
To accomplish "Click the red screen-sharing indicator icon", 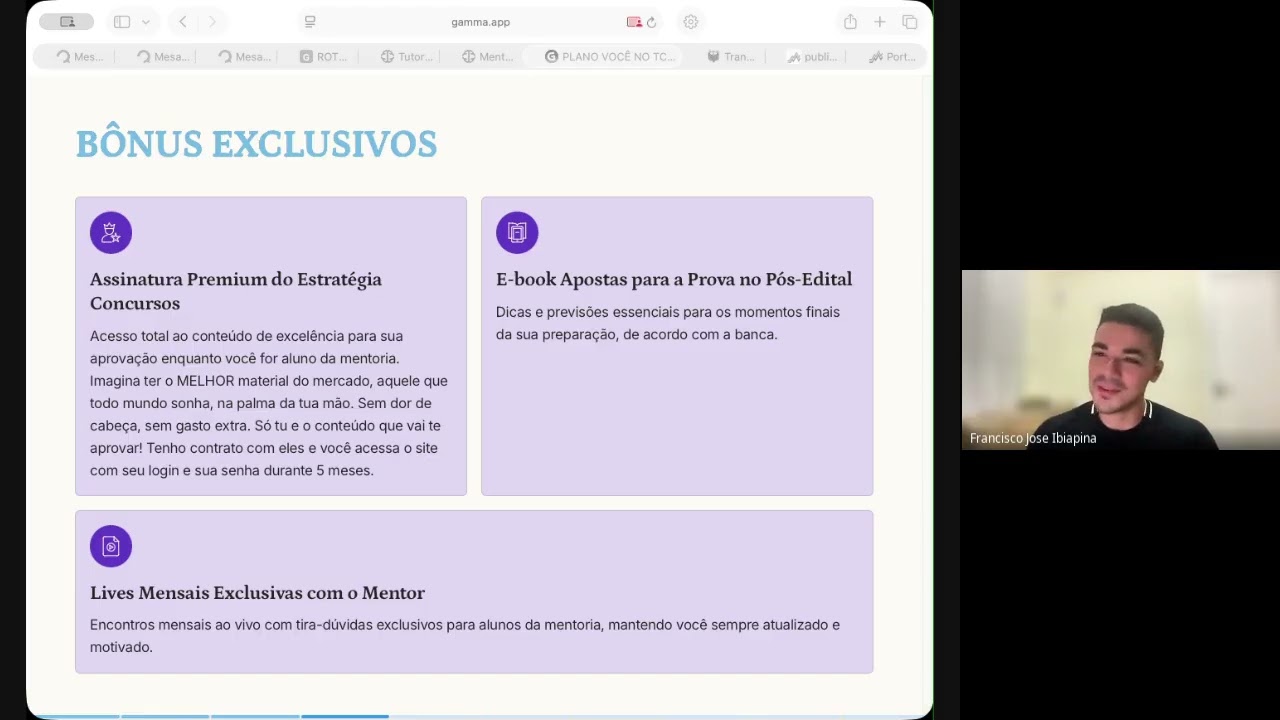I will [633, 22].
